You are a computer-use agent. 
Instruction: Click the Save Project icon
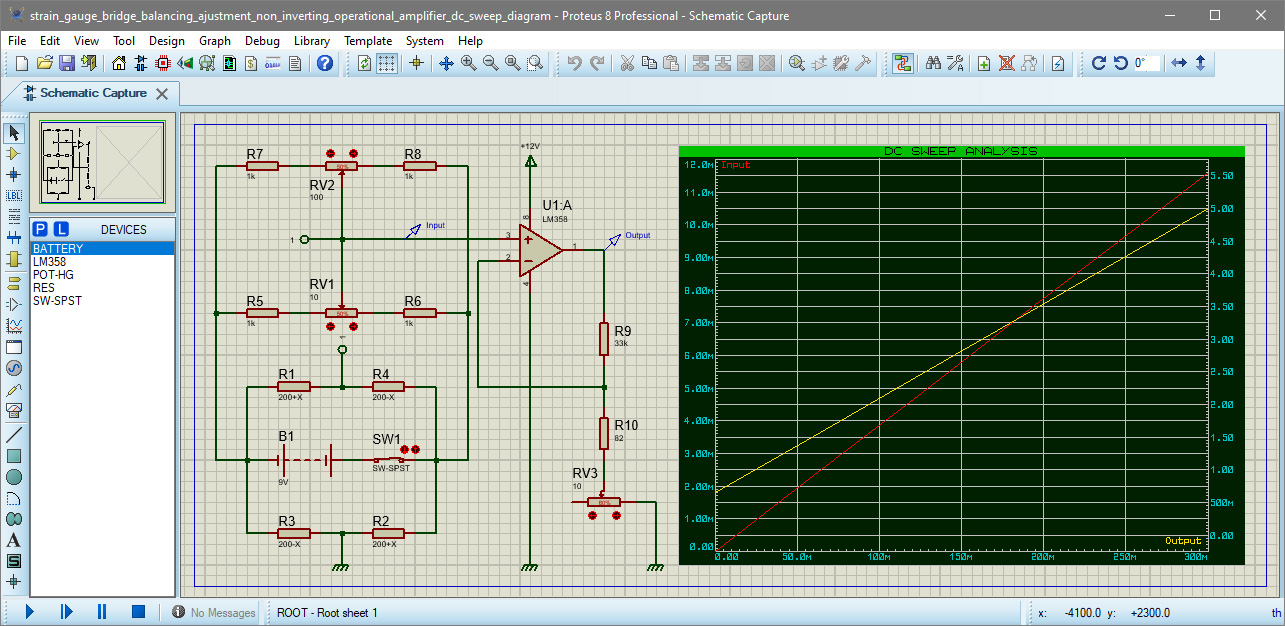coord(67,63)
